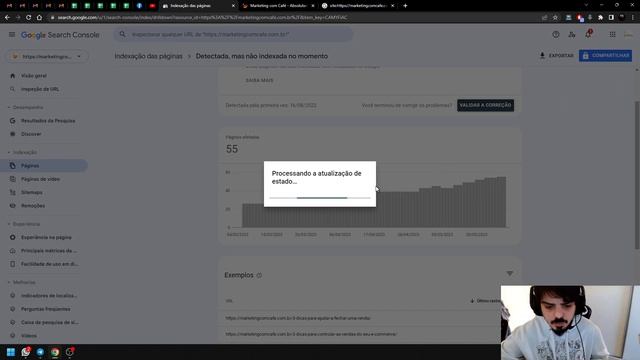Click the Sitemaps icon in sidebar
The image size is (640, 360).
pos(13,192)
